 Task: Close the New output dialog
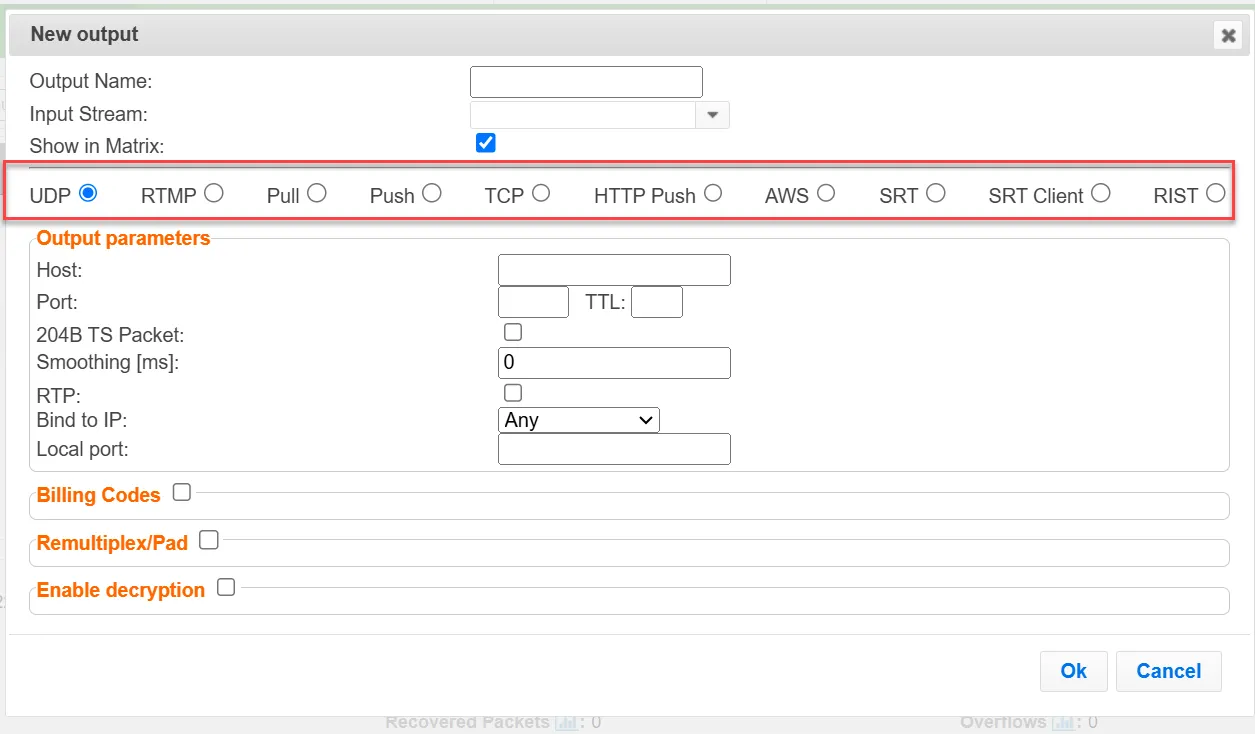coord(1227,36)
